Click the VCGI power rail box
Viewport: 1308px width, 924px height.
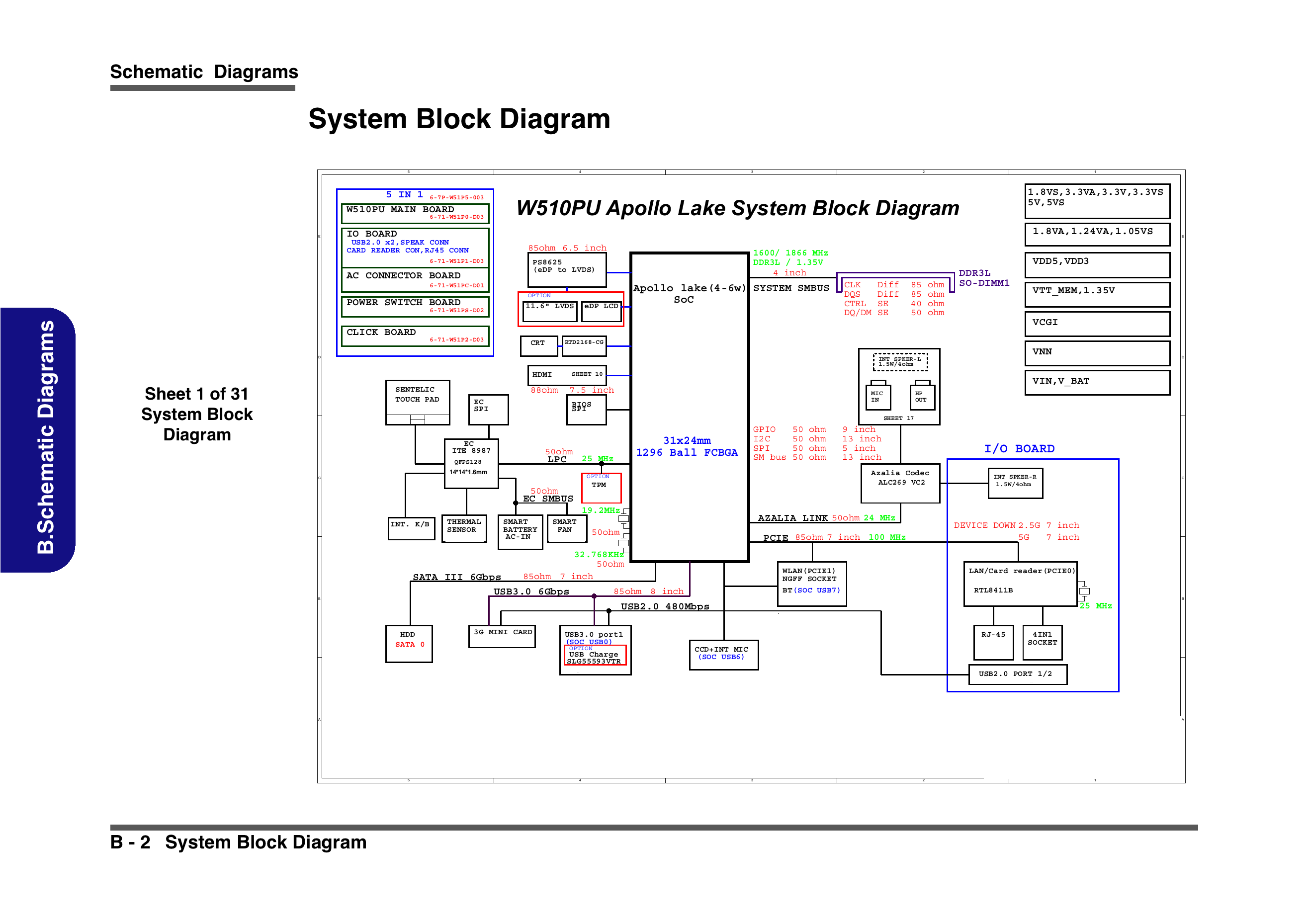click(x=1096, y=323)
